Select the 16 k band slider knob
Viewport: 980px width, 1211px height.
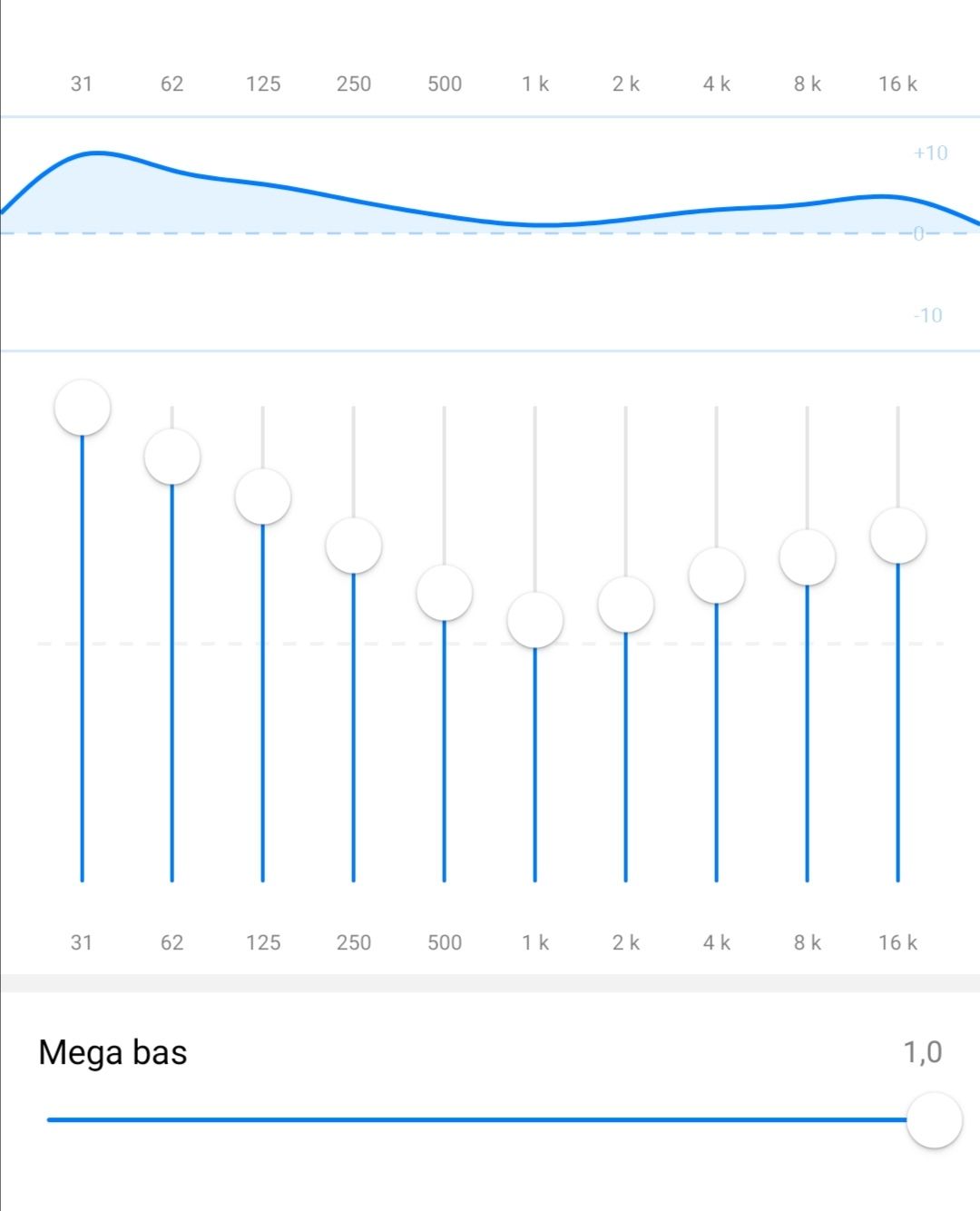[898, 536]
